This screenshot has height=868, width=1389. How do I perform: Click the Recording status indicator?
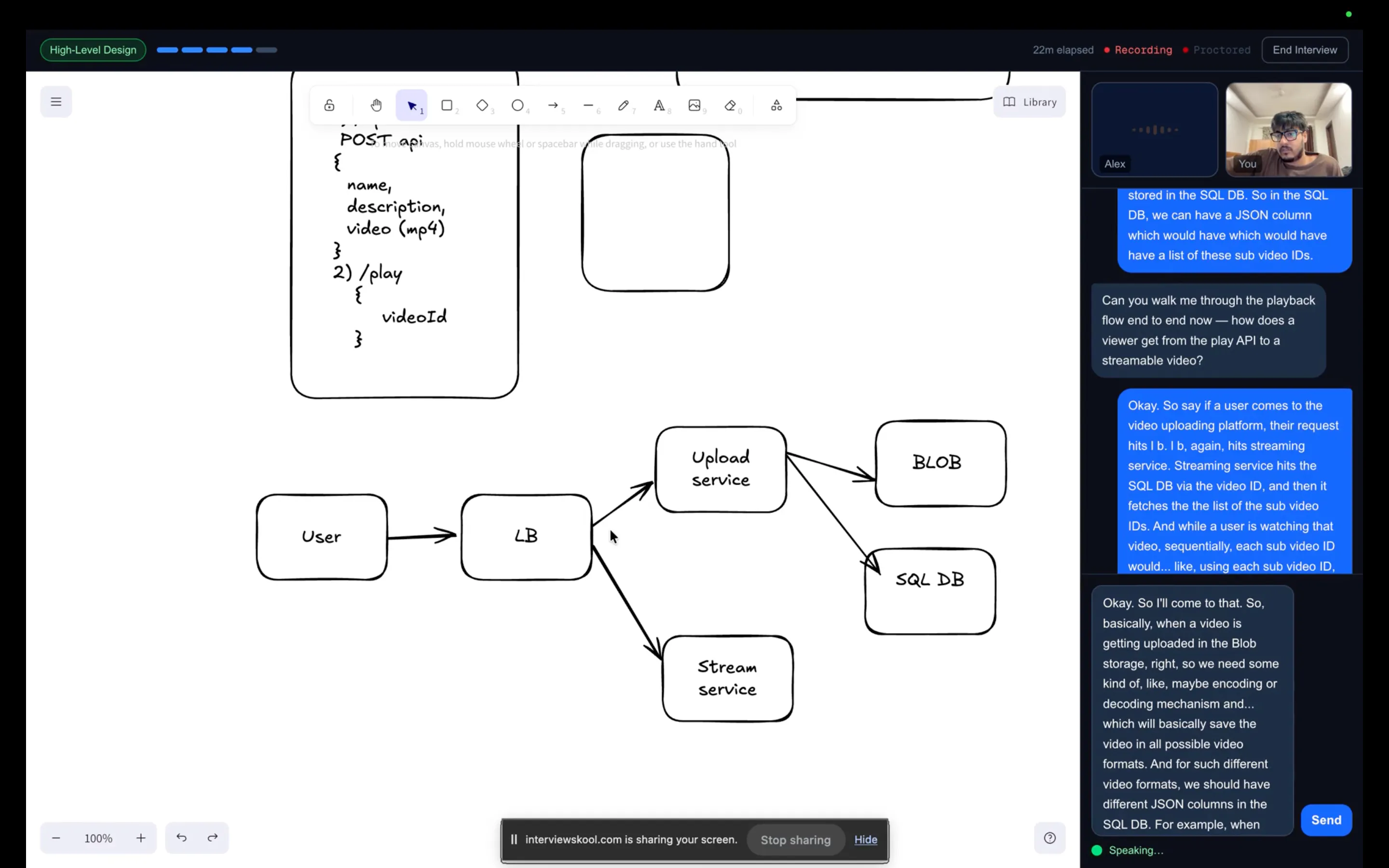click(x=1138, y=50)
